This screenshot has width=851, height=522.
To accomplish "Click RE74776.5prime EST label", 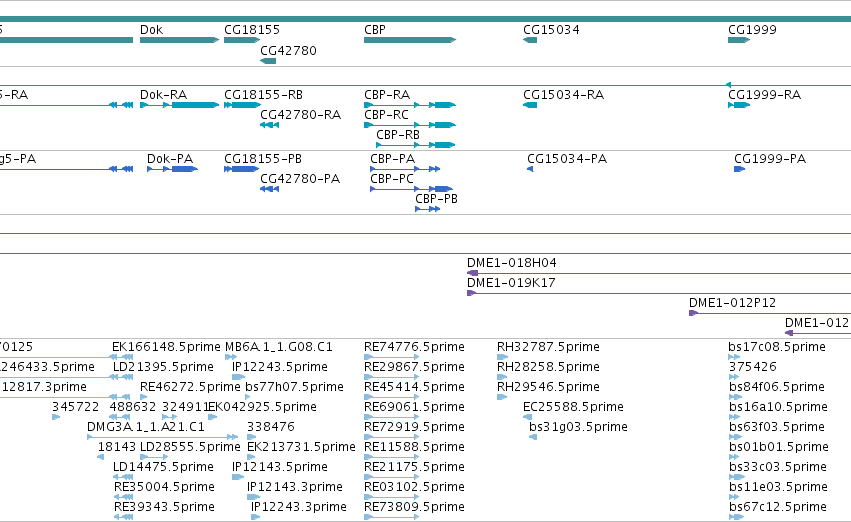I will tap(414, 347).
